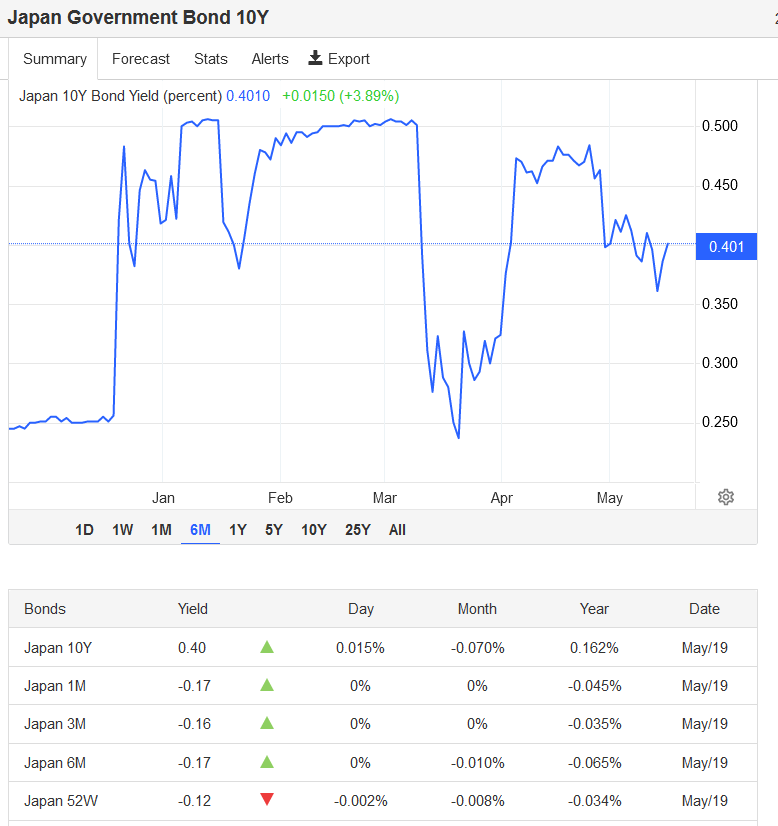Click green up arrow in Japan 10Y row
This screenshot has height=826, width=778.
pos(267,647)
